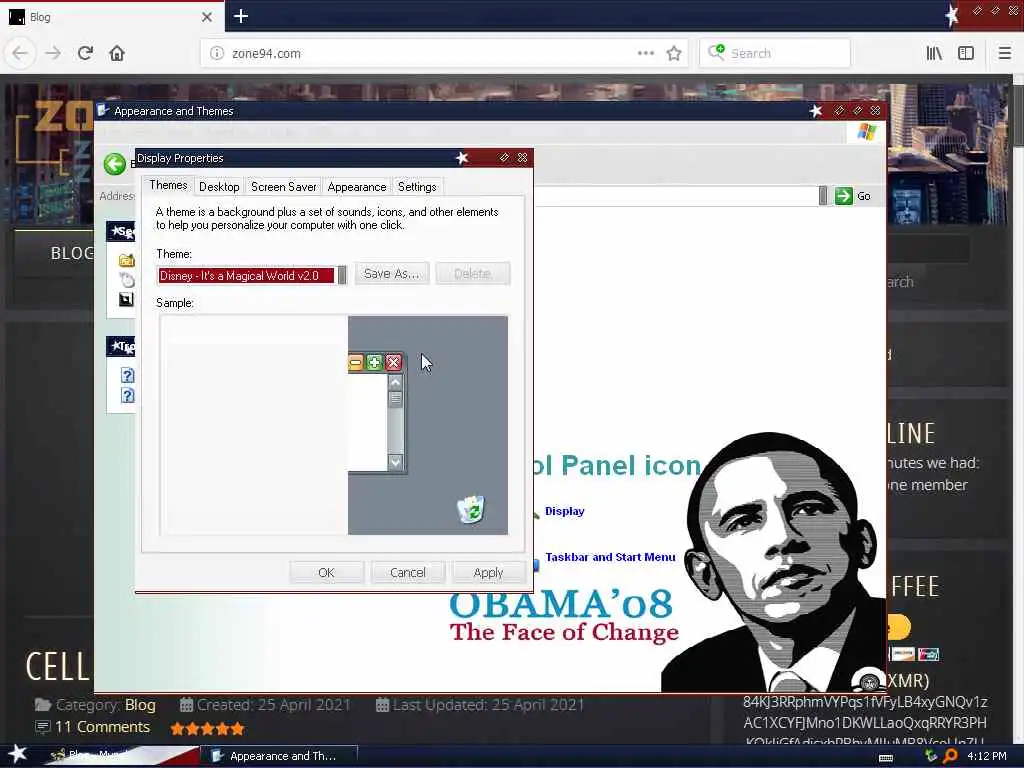Viewport: 1024px width, 768px height.
Task: Open the Settings tab
Action: pos(417,187)
